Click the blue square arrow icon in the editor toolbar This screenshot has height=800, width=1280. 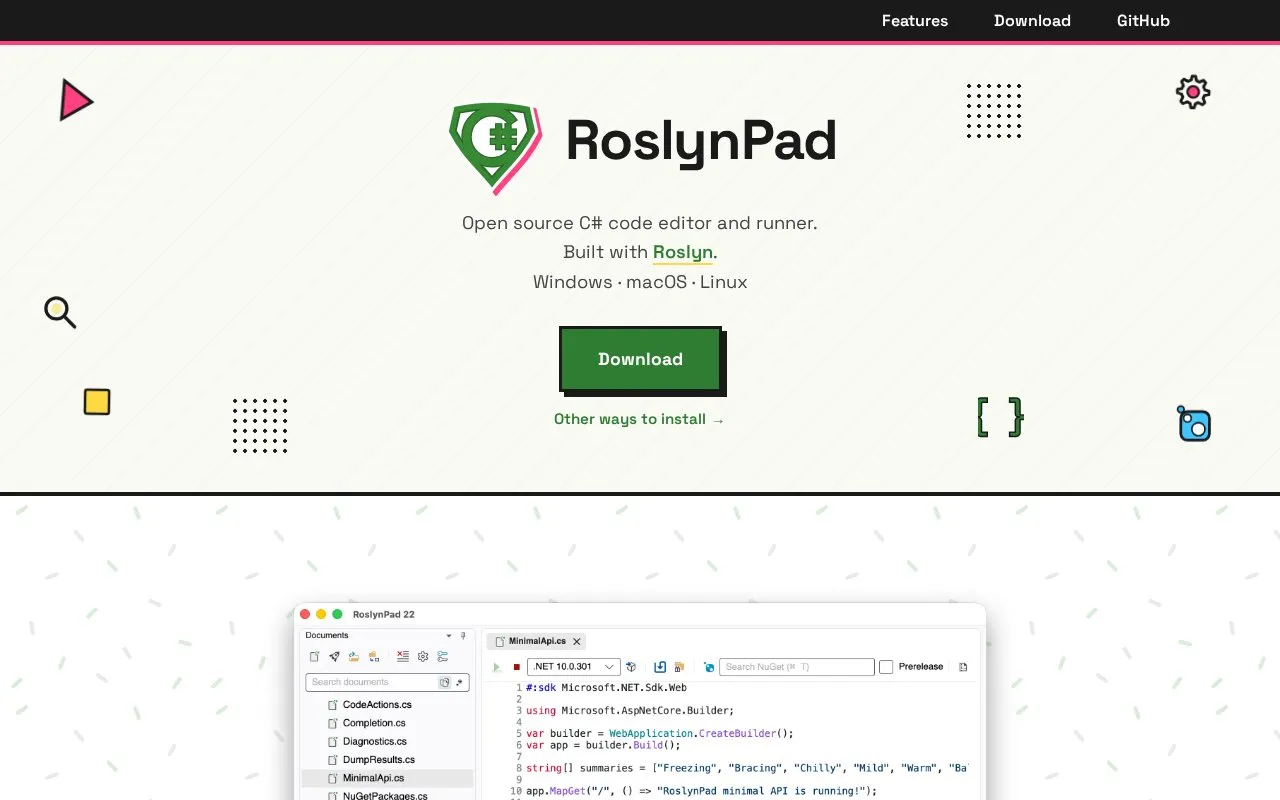pos(660,667)
